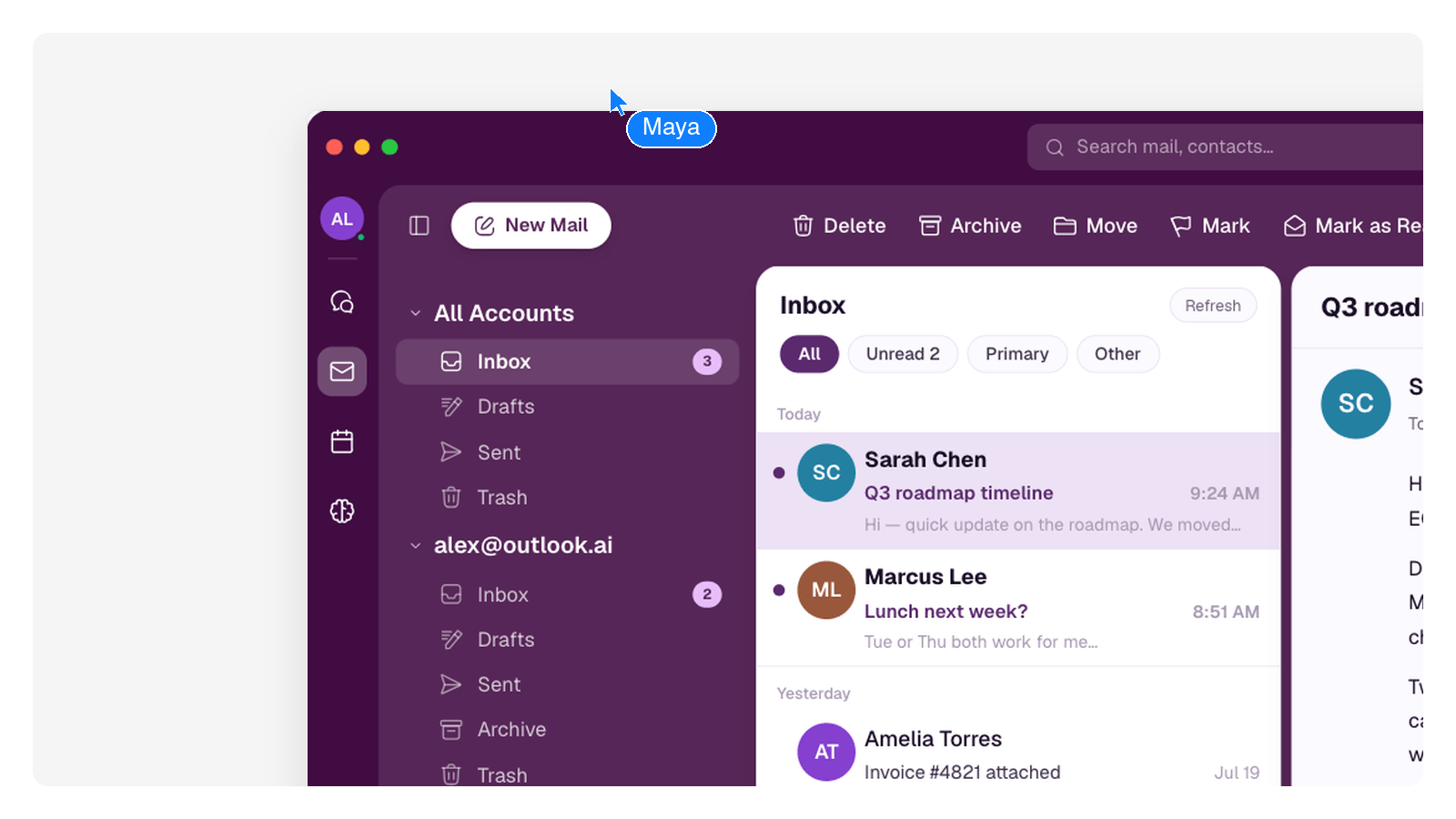Focus the Search mail, contacts field
This screenshot has height=819, width=1456.
pos(1225,147)
